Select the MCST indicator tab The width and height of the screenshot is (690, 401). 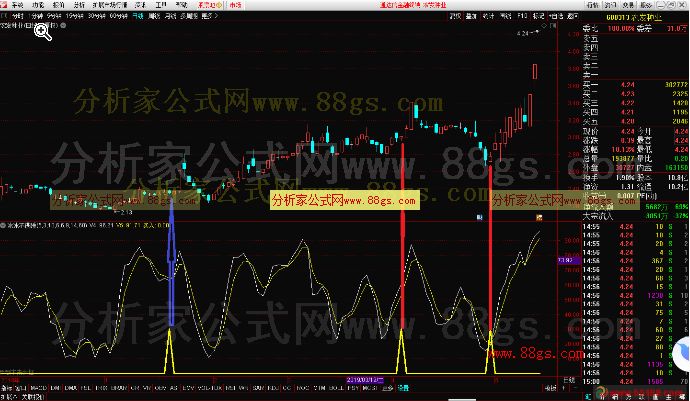click(x=369, y=388)
